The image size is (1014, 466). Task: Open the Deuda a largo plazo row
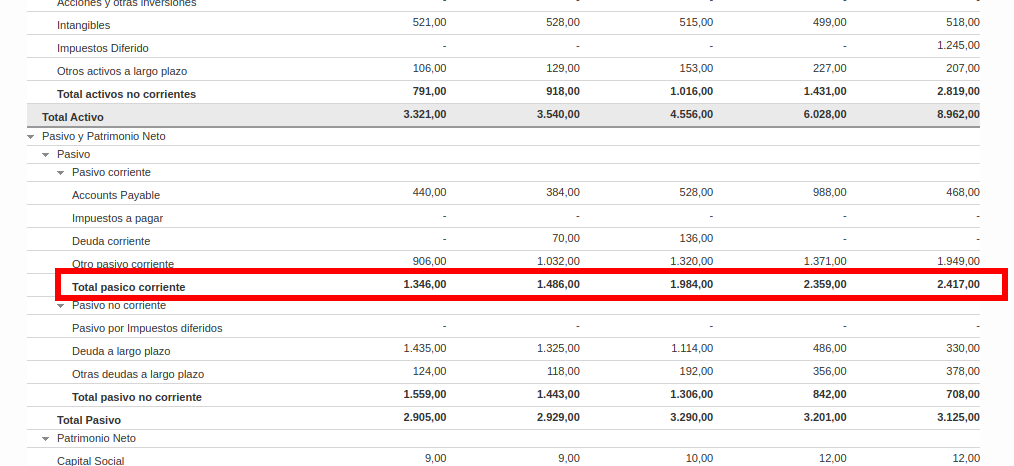point(121,351)
